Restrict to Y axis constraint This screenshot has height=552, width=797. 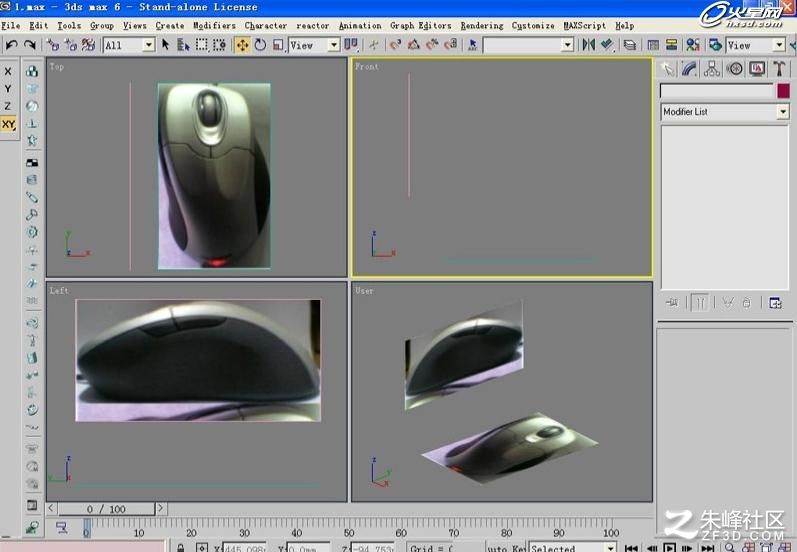tap(8, 89)
